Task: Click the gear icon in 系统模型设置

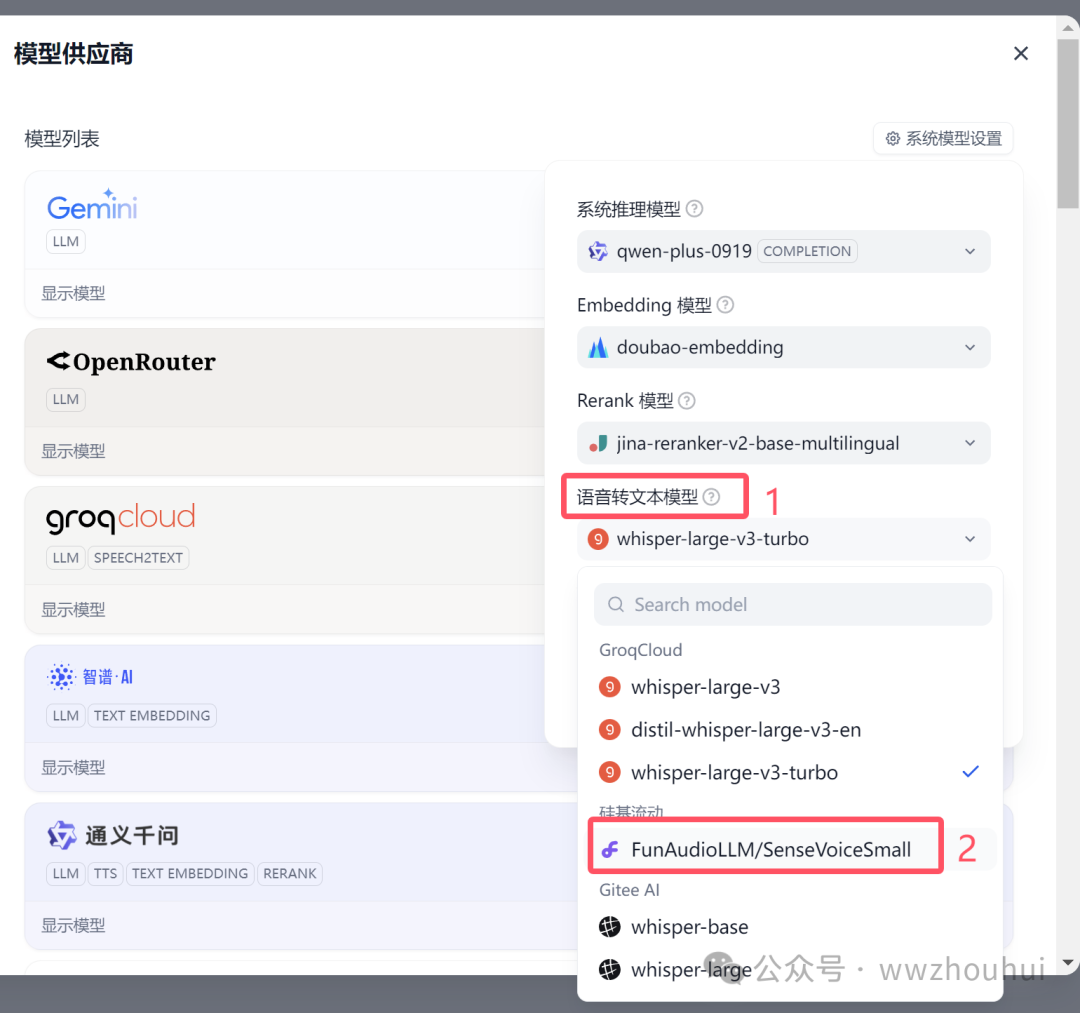Action: point(893,138)
